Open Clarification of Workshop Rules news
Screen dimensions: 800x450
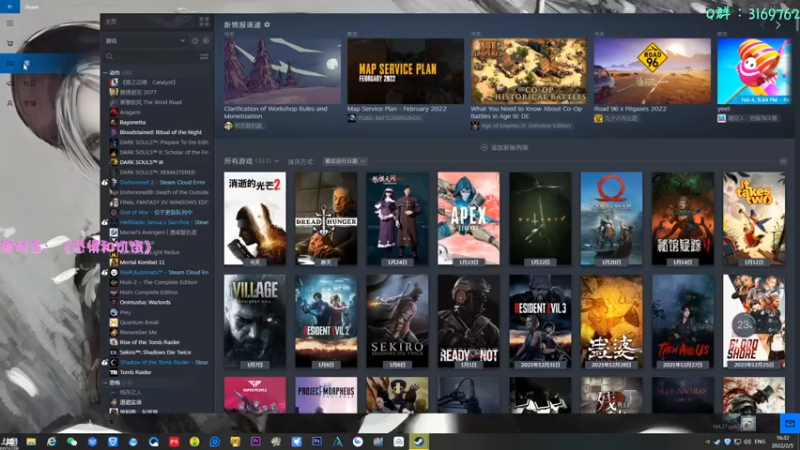tap(282, 71)
